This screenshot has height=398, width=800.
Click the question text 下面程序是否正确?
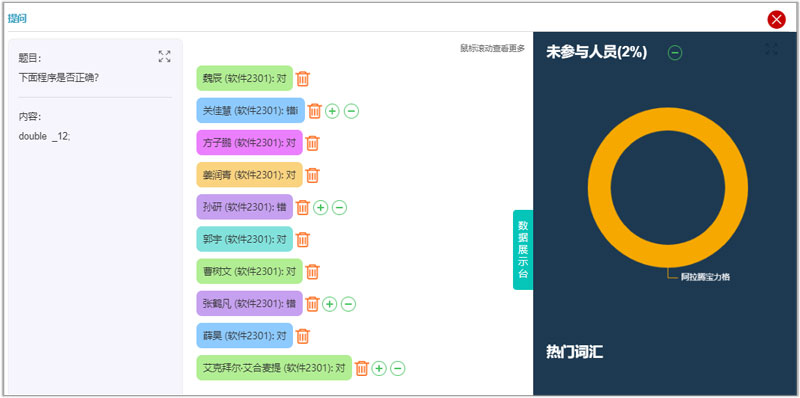tap(59, 78)
